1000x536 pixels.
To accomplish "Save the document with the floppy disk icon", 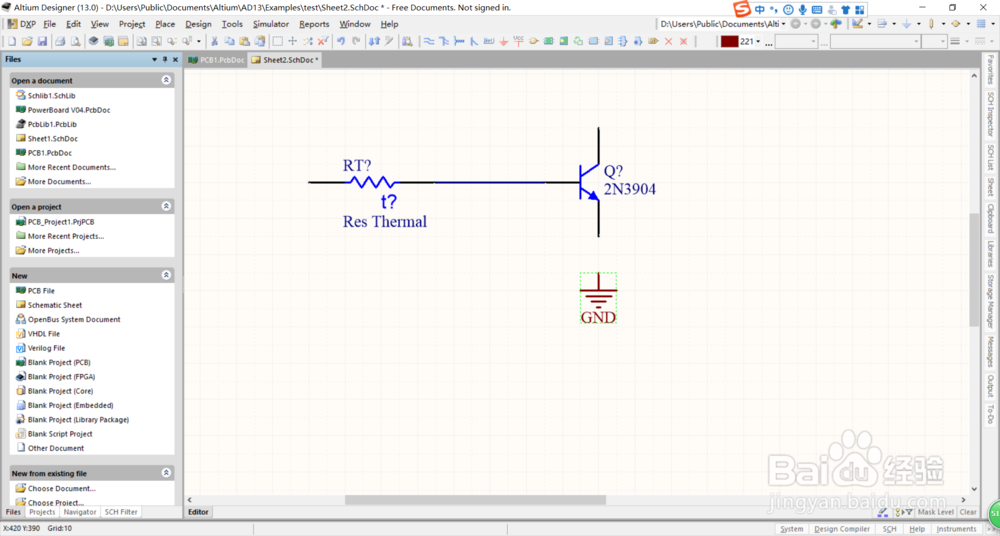I will pyautogui.click(x=42, y=41).
